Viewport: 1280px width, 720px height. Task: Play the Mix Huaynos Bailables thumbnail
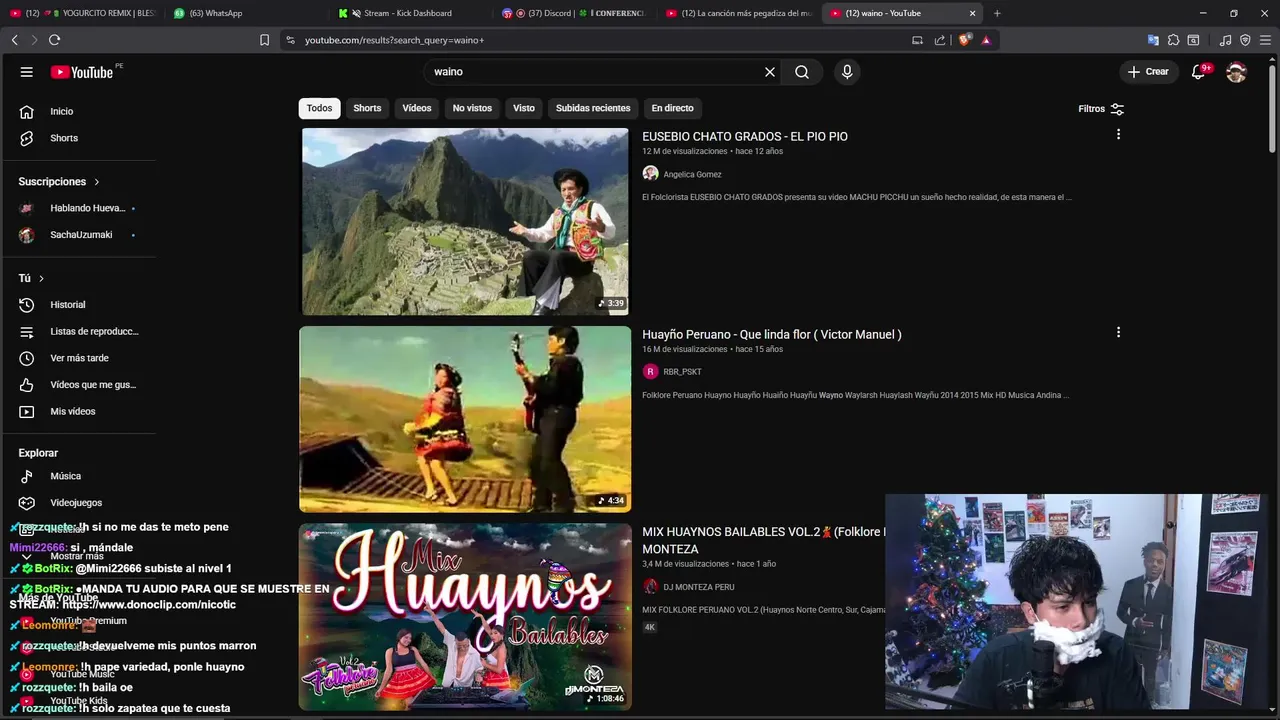tap(465, 617)
